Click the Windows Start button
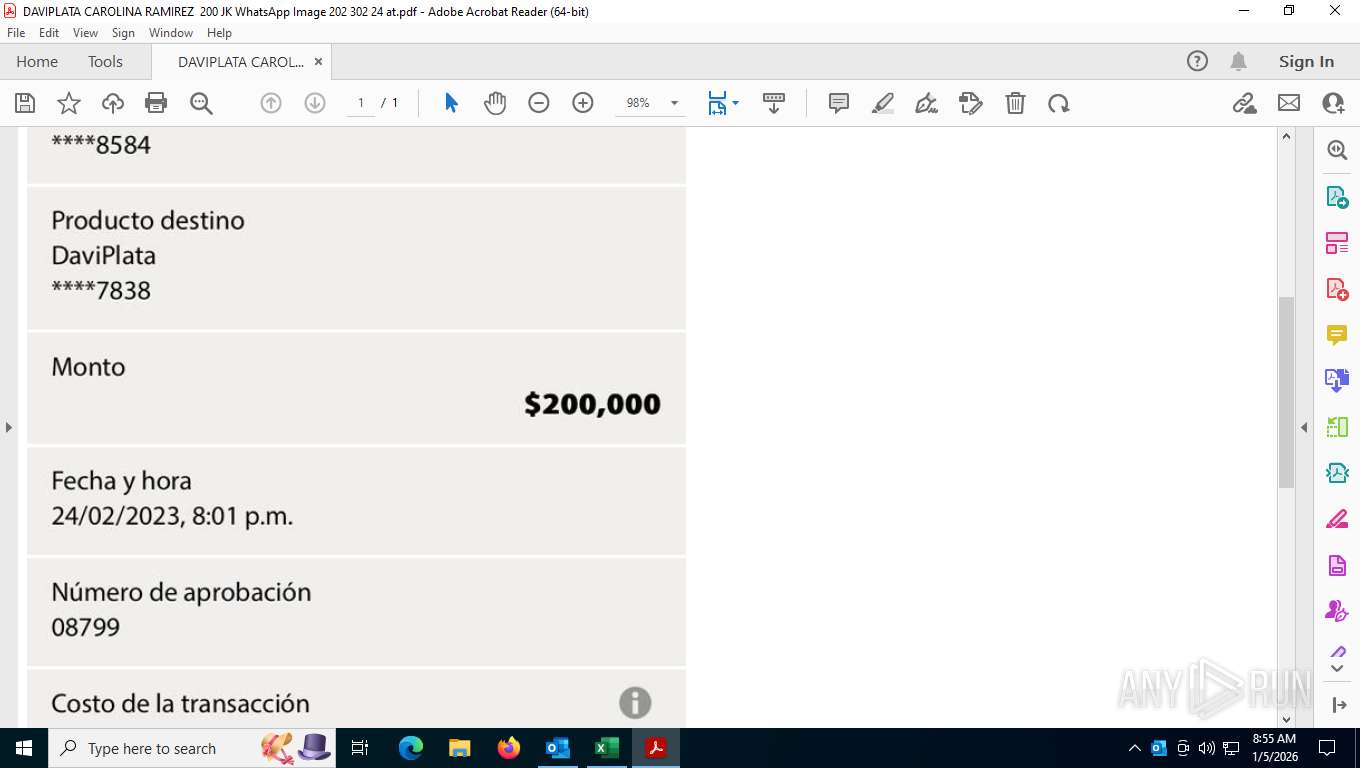The image size is (1360, 768). click(24, 748)
